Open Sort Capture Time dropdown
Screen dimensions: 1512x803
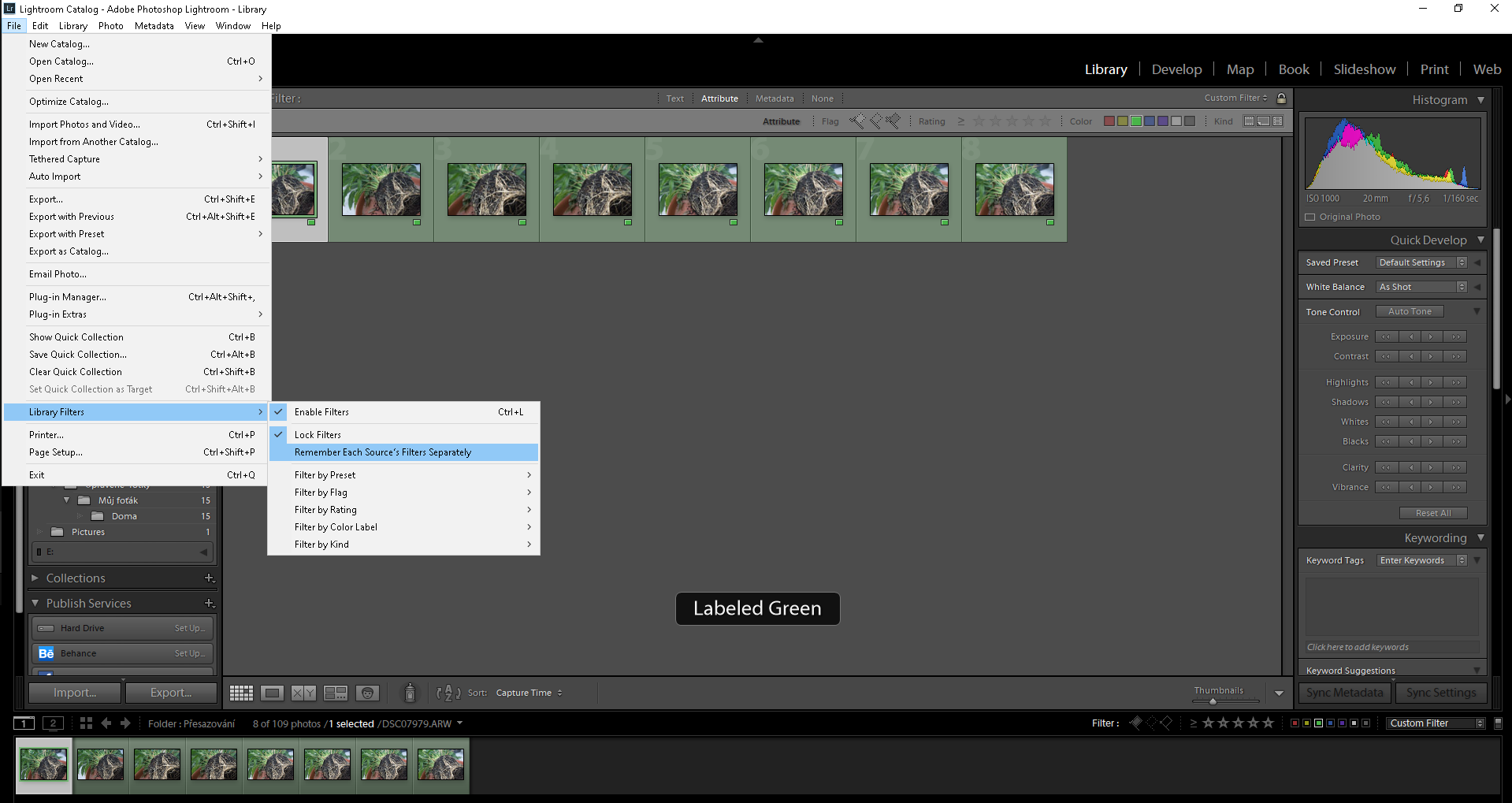coord(529,693)
